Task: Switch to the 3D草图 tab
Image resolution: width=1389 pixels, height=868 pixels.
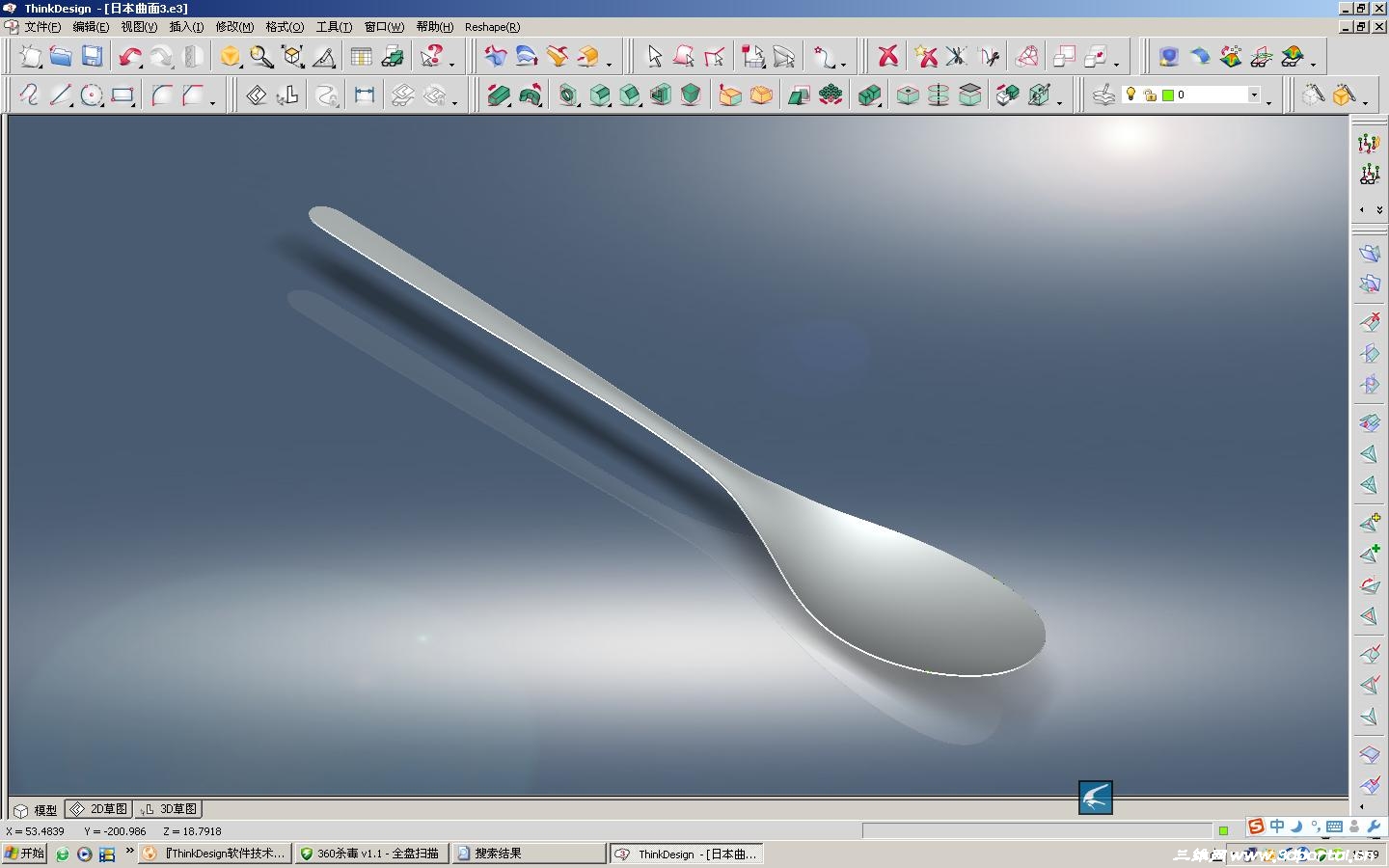Action: (168, 809)
